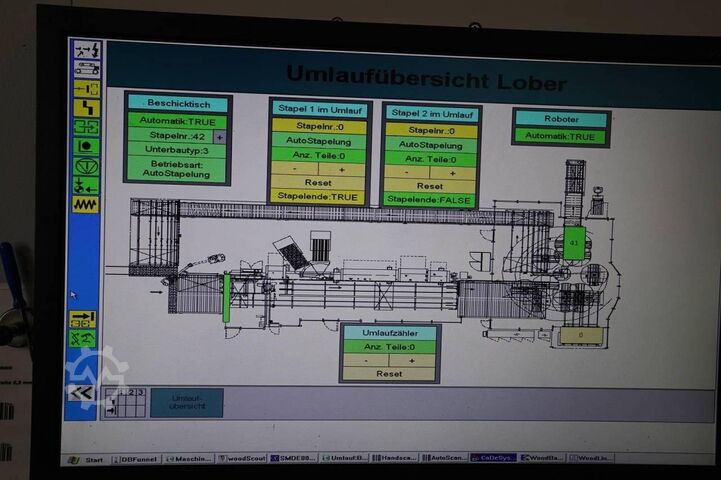Decrease parts count with Stapel 2 minus
Screen dimensions: 721x480
point(407,172)
